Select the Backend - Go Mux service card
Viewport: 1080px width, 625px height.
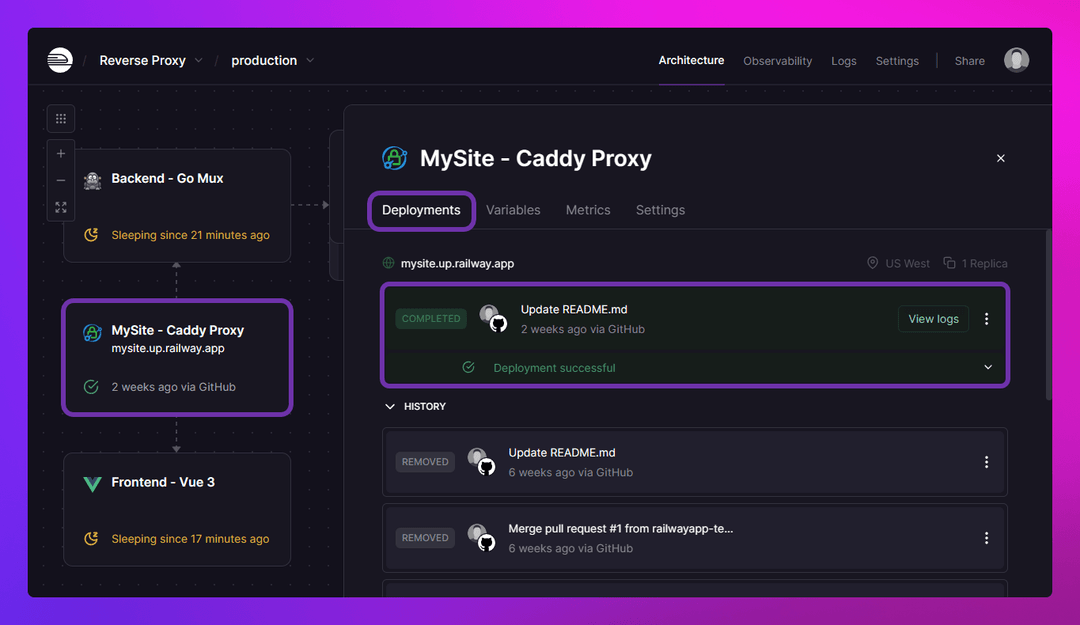[x=177, y=205]
